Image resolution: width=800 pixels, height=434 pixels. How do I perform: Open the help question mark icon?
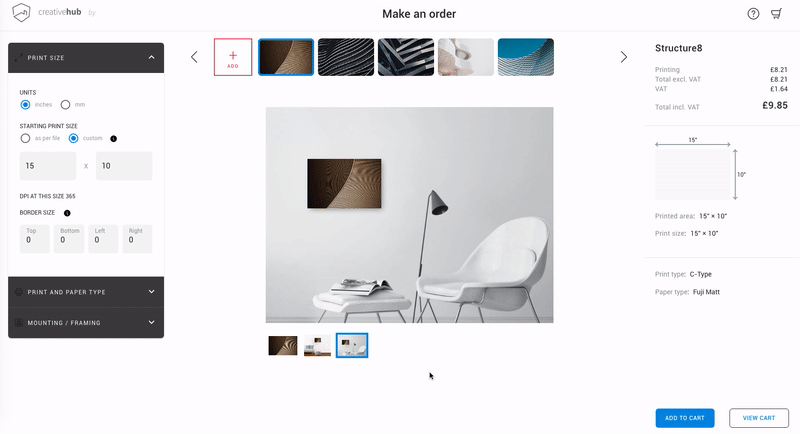pos(753,14)
